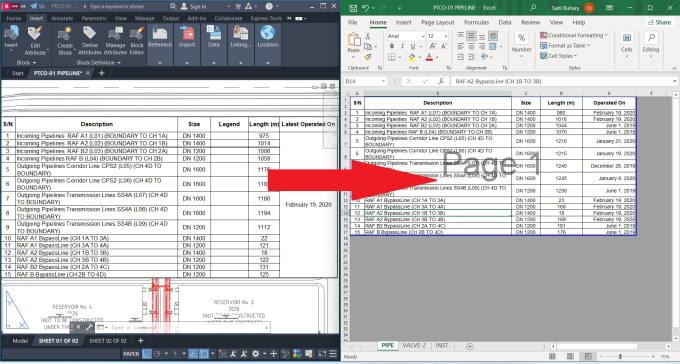The image size is (680, 364).
Task: Click the Font Color red swatch in Excel
Action: coord(429,57)
